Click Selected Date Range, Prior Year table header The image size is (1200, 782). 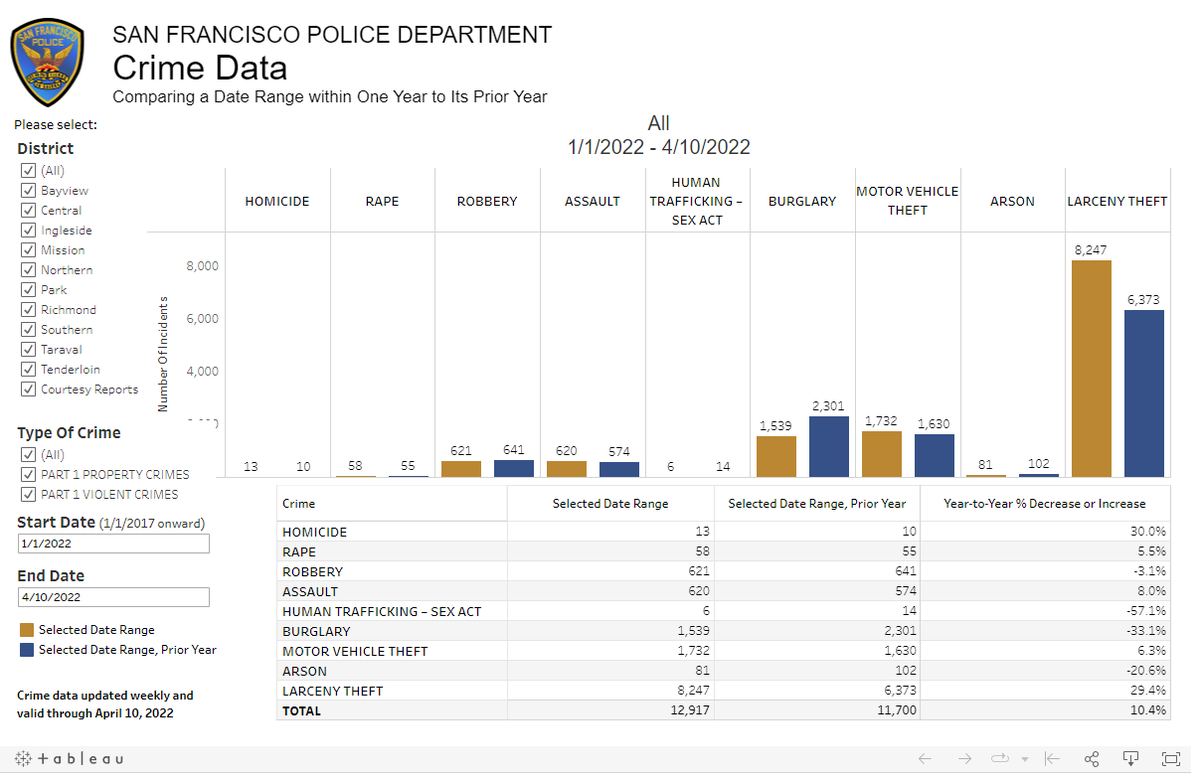tap(817, 504)
